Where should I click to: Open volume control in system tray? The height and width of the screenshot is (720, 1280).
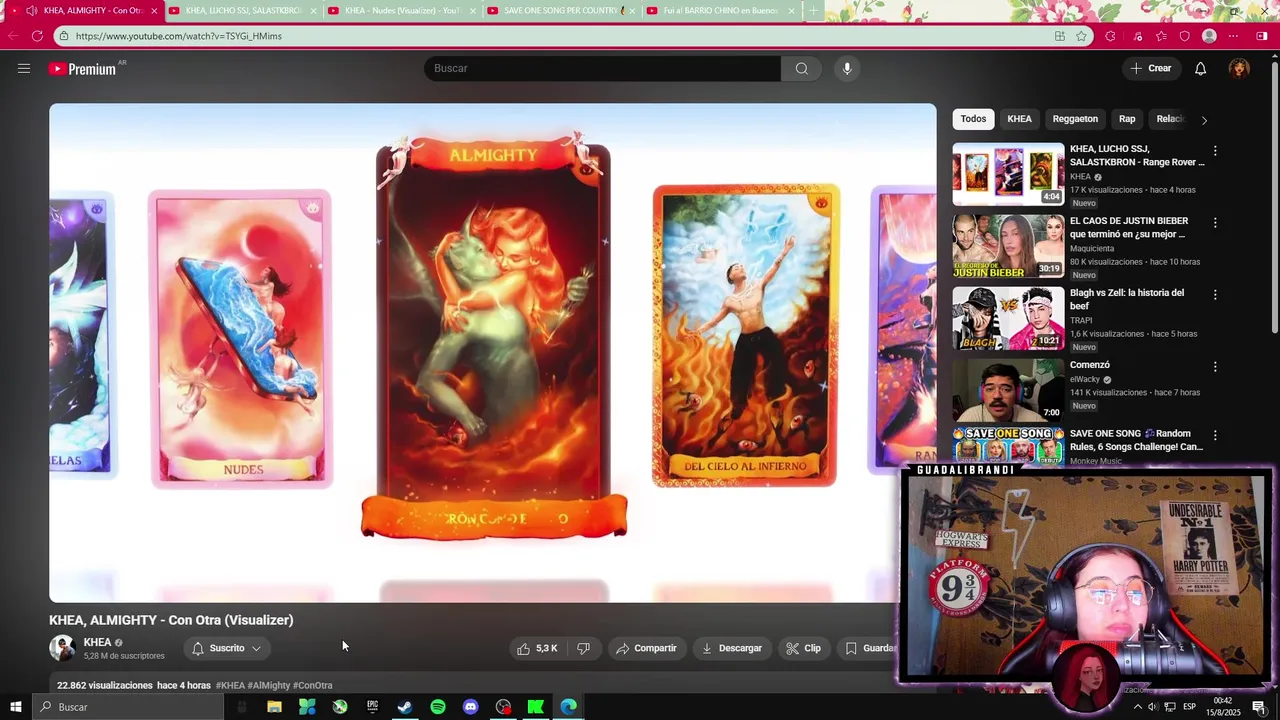[x=1153, y=707]
